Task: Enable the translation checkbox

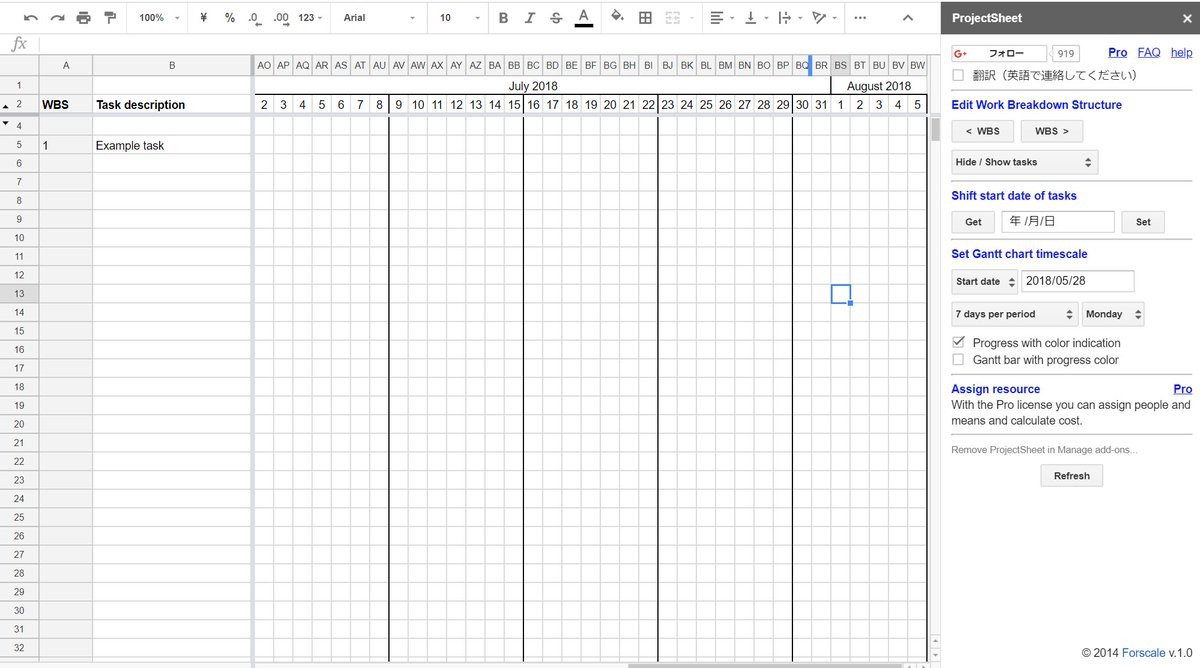Action: (x=958, y=75)
